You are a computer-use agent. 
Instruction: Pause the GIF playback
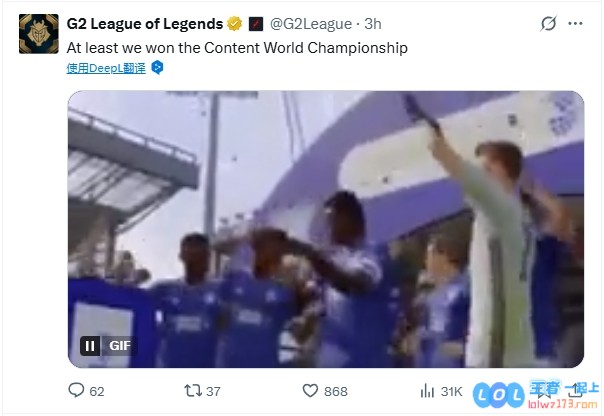[x=90, y=346]
